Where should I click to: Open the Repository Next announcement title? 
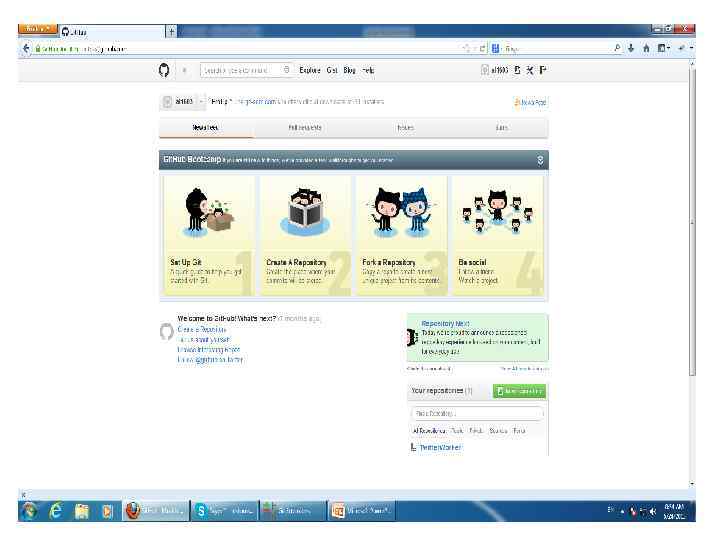pos(445,324)
